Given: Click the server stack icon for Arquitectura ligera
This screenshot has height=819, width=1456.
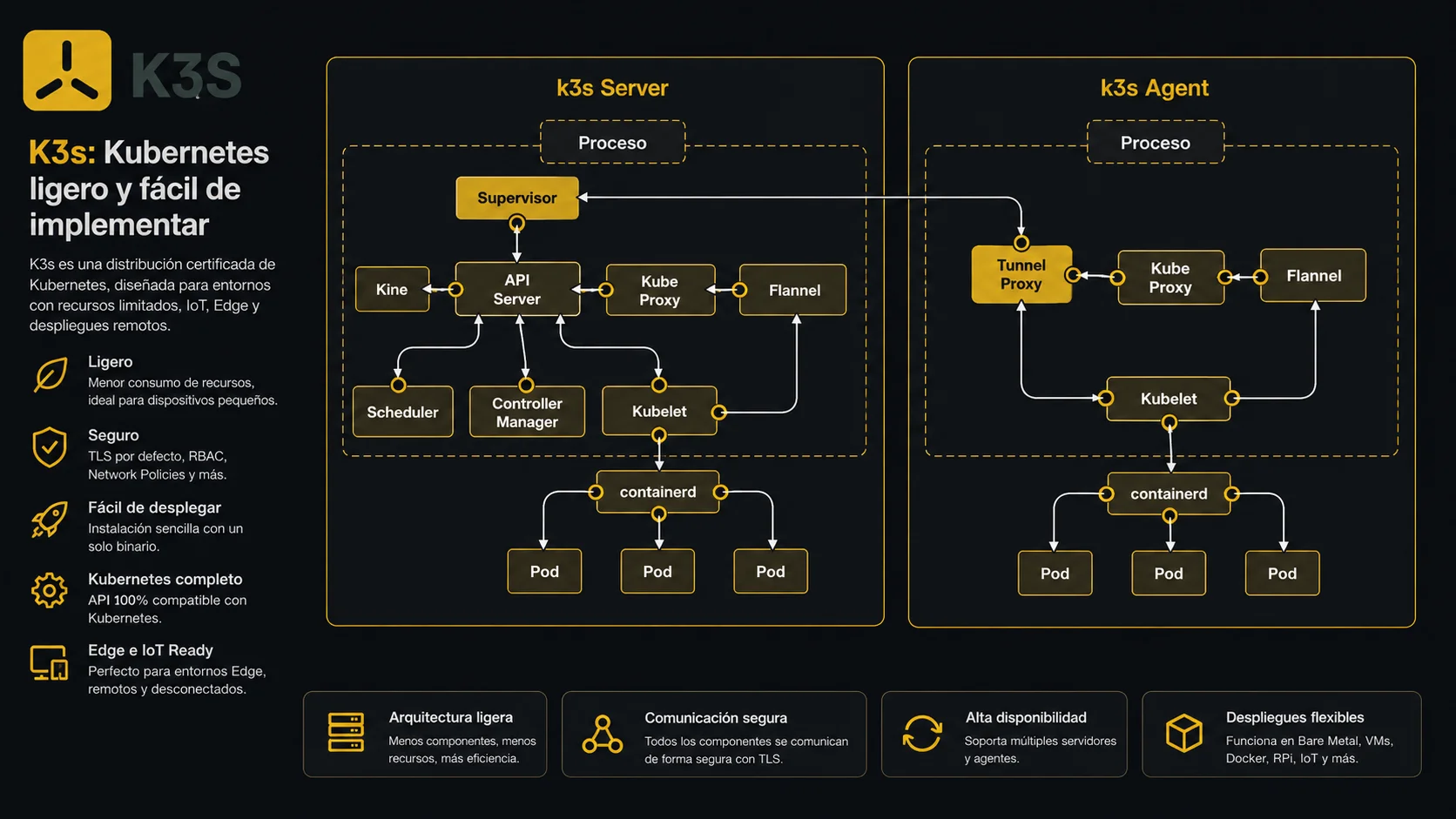Looking at the screenshot, I should pyautogui.click(x=346, y=732).
